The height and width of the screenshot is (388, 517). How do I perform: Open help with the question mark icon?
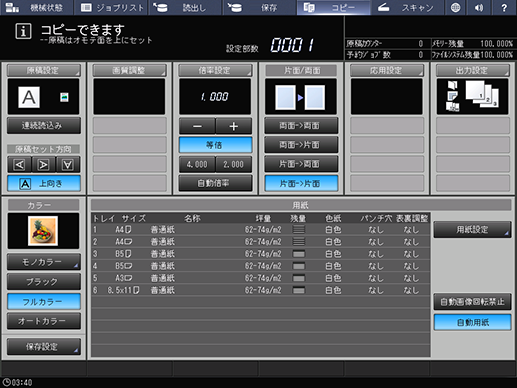coord(504,7)
